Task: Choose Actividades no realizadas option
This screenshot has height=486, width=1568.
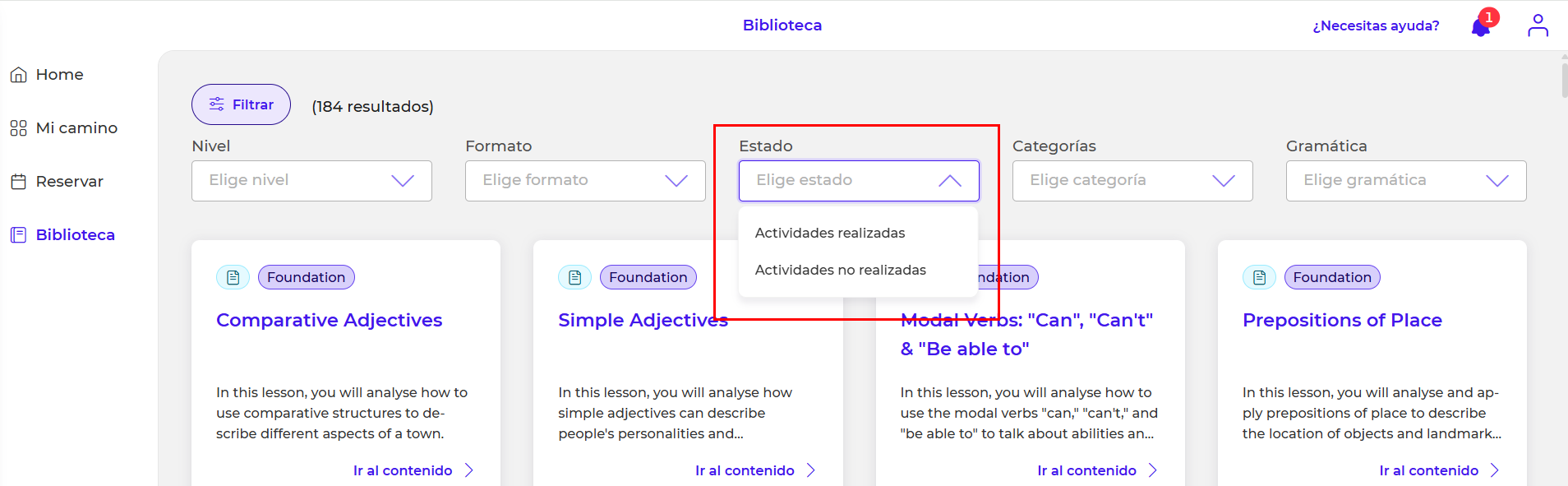Action: 840,271
